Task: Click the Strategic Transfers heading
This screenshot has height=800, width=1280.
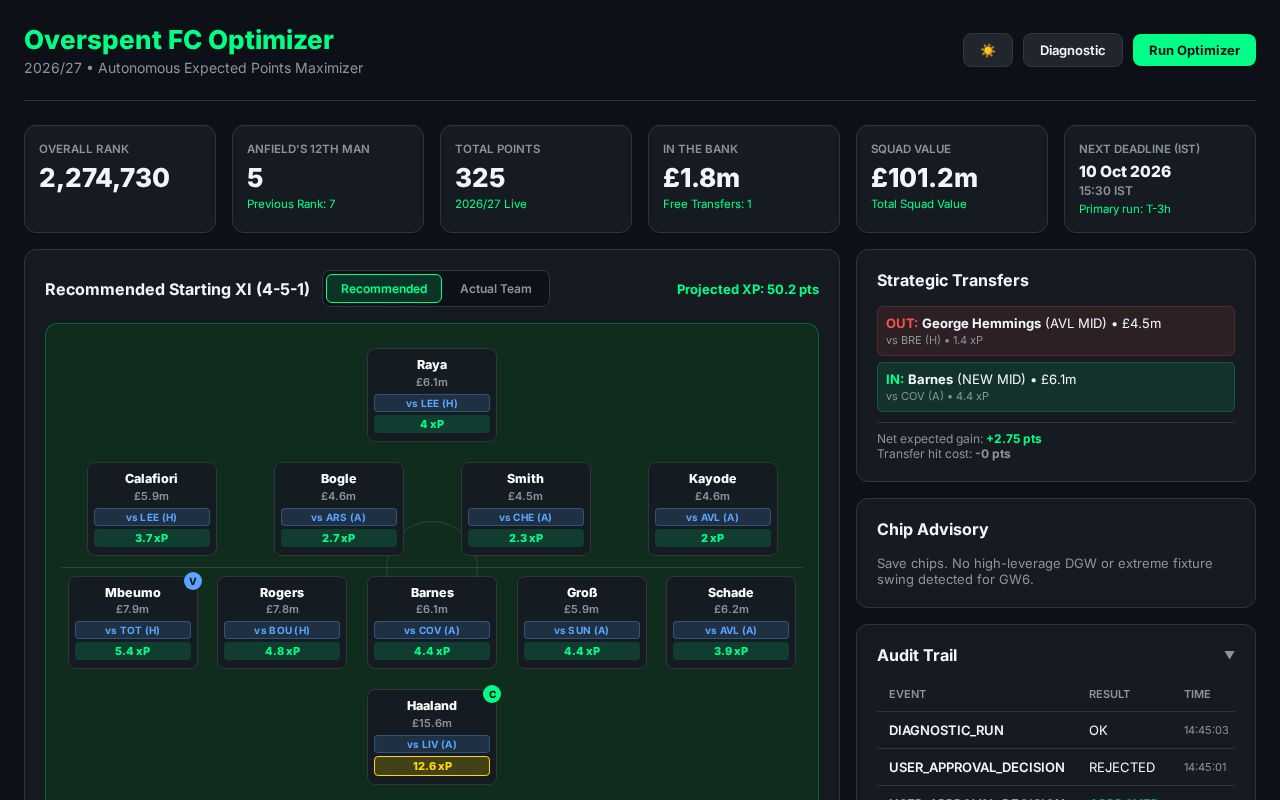Action: (x=953, y=280)
